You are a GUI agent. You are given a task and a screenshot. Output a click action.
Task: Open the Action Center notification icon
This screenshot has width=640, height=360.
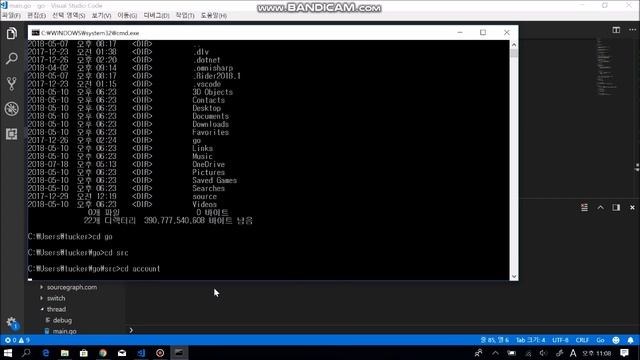point(624,353)
